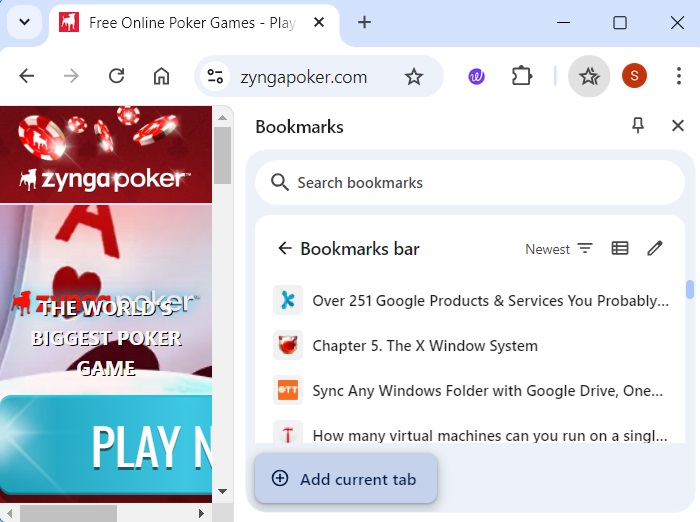Open the Extensions puzzle piece menu
This screenshot has height=522, width=700.
click(521, 76)
